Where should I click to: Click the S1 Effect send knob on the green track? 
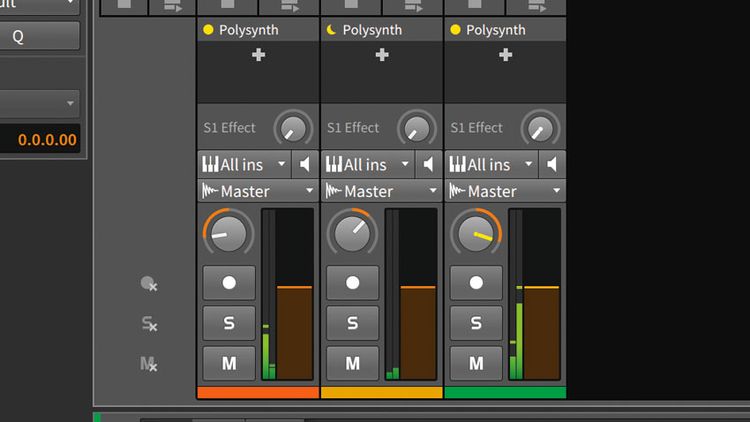(x=540, y=129)
